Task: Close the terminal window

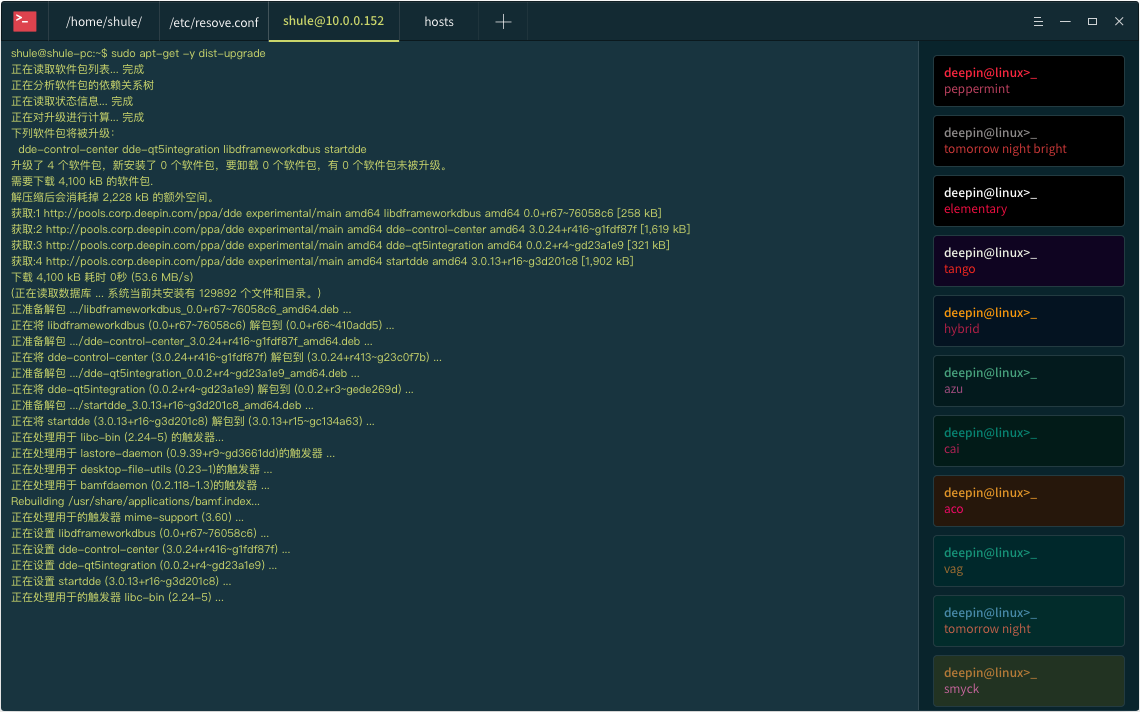Action: pos(1119,22)
